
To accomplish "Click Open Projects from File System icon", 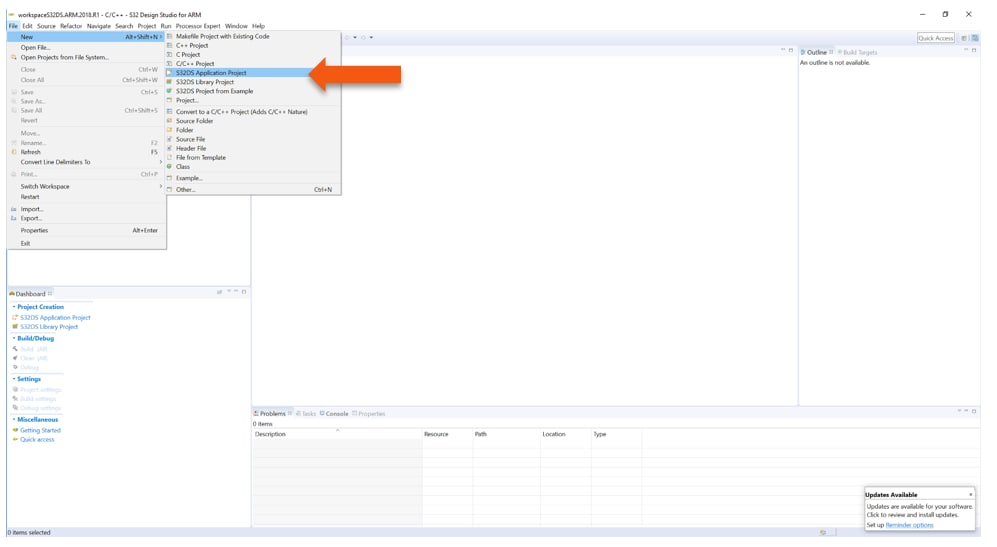I will tap(14, 57).
